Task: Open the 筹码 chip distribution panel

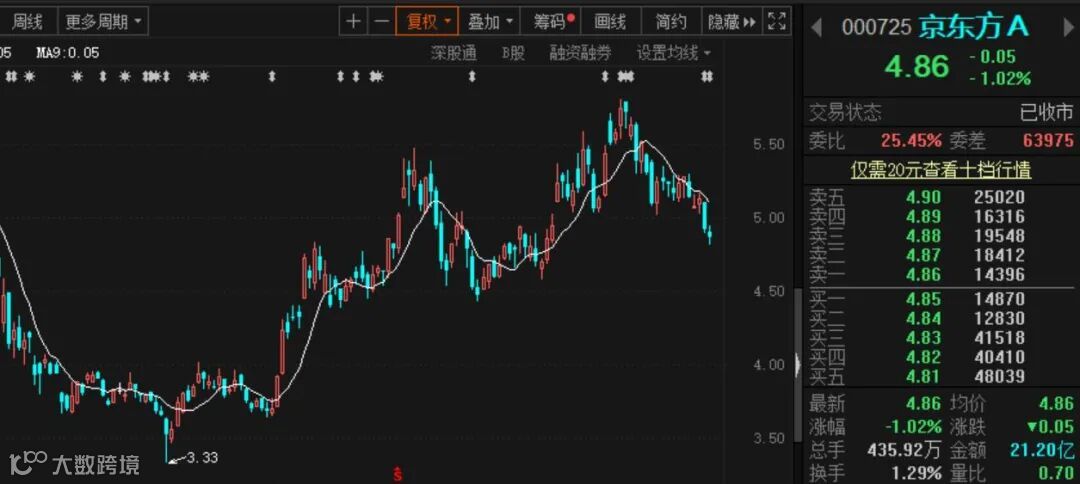Action: pos(554,21)
